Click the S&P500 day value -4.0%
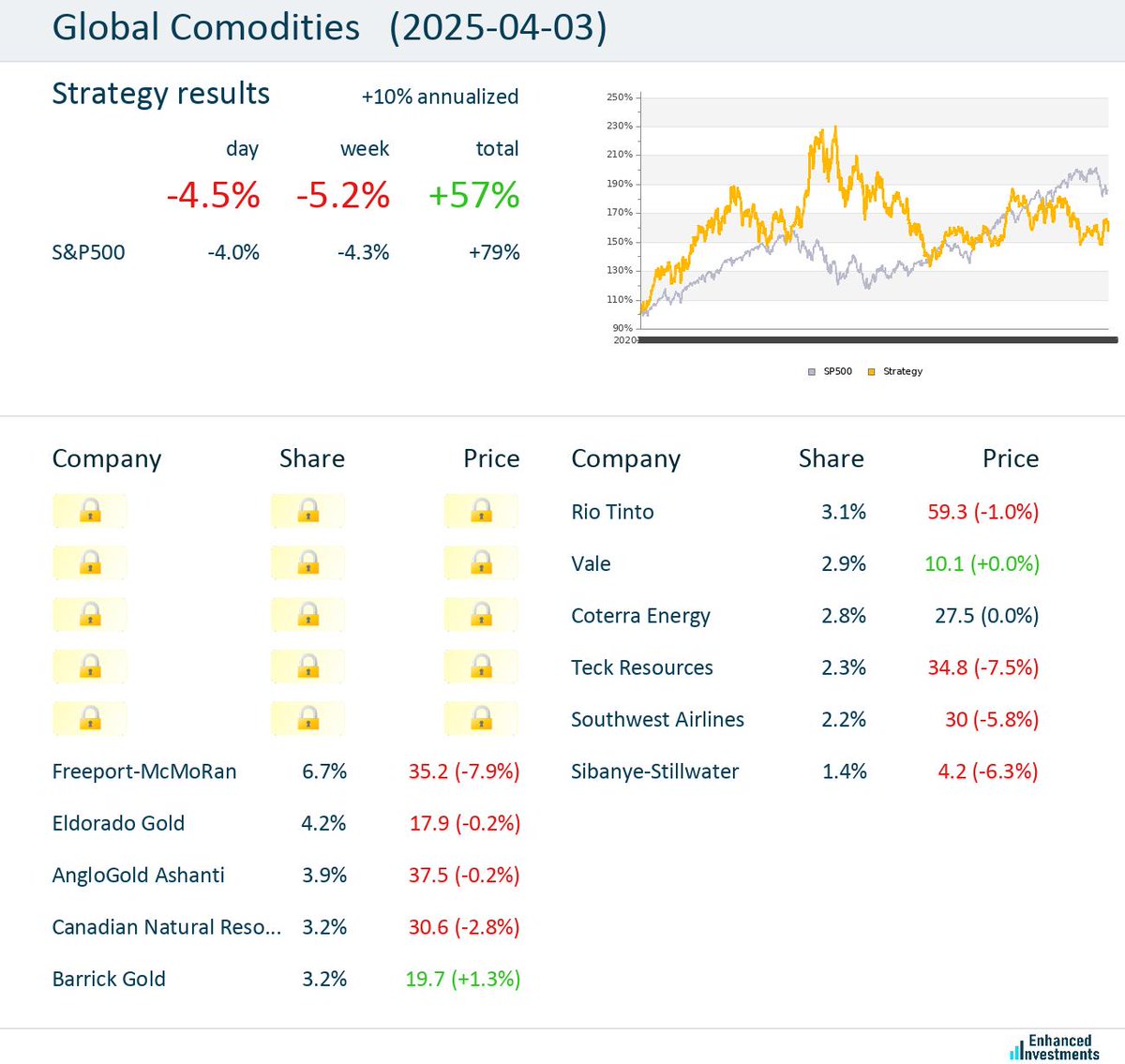This screenshot has width=1125, height=1064. click(x=233, y=252)
